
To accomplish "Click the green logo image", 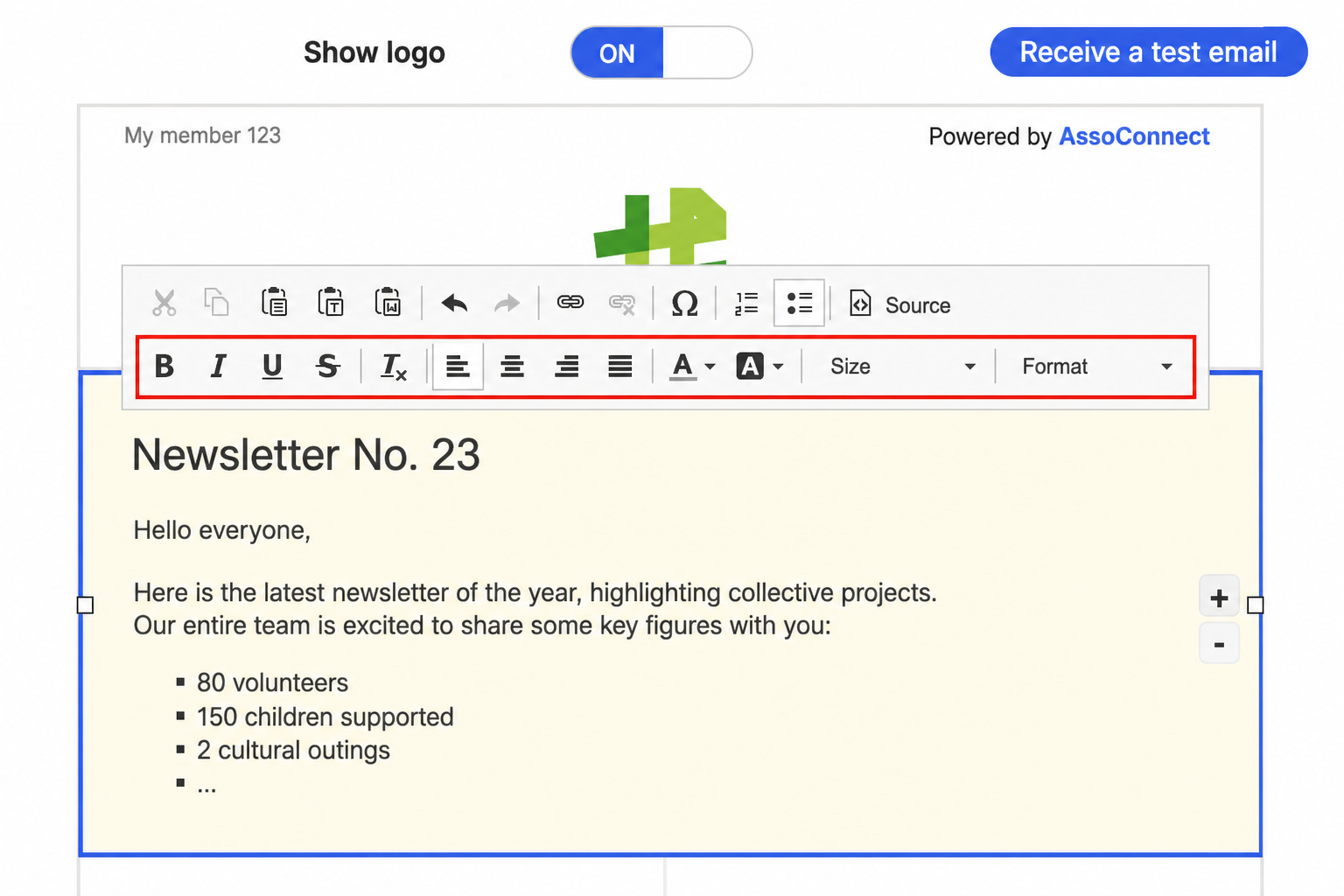I will pos(661,226).
